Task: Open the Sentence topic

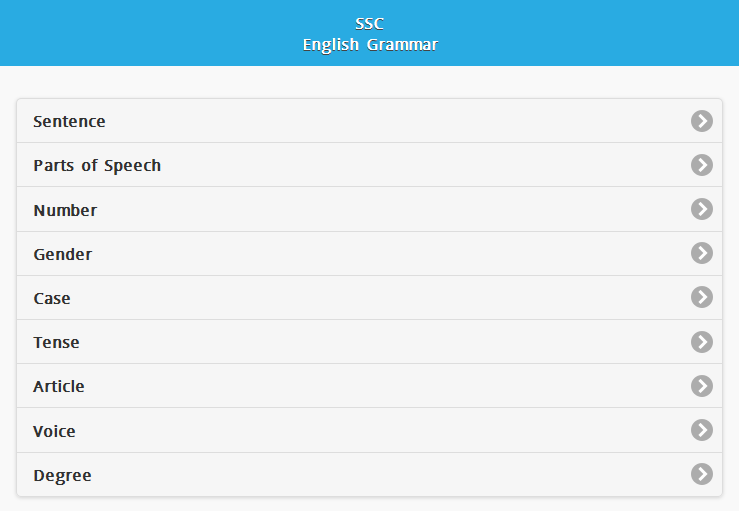Action: (69, 121)
